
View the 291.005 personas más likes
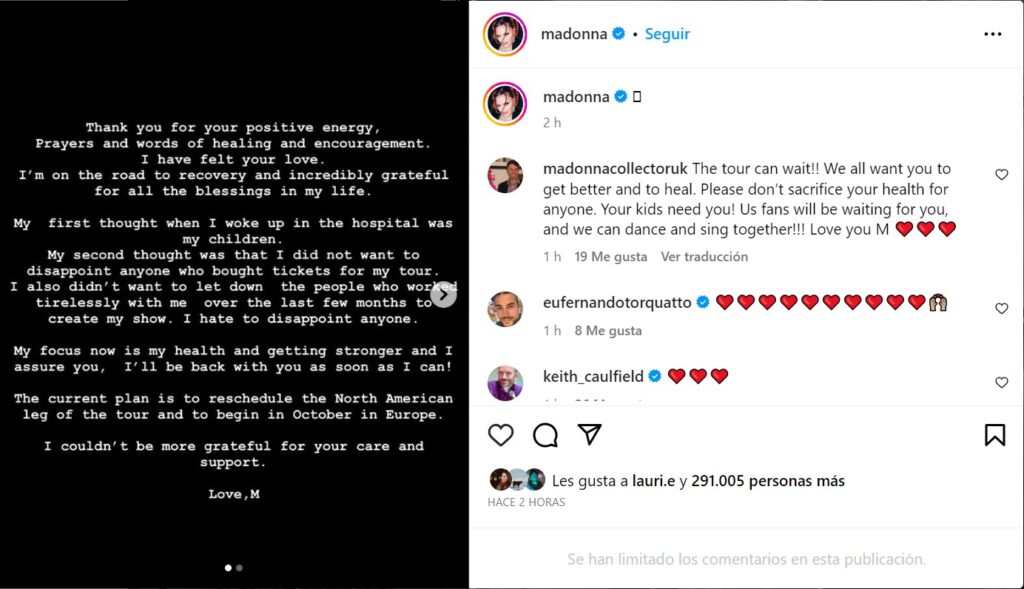(768, 481)
